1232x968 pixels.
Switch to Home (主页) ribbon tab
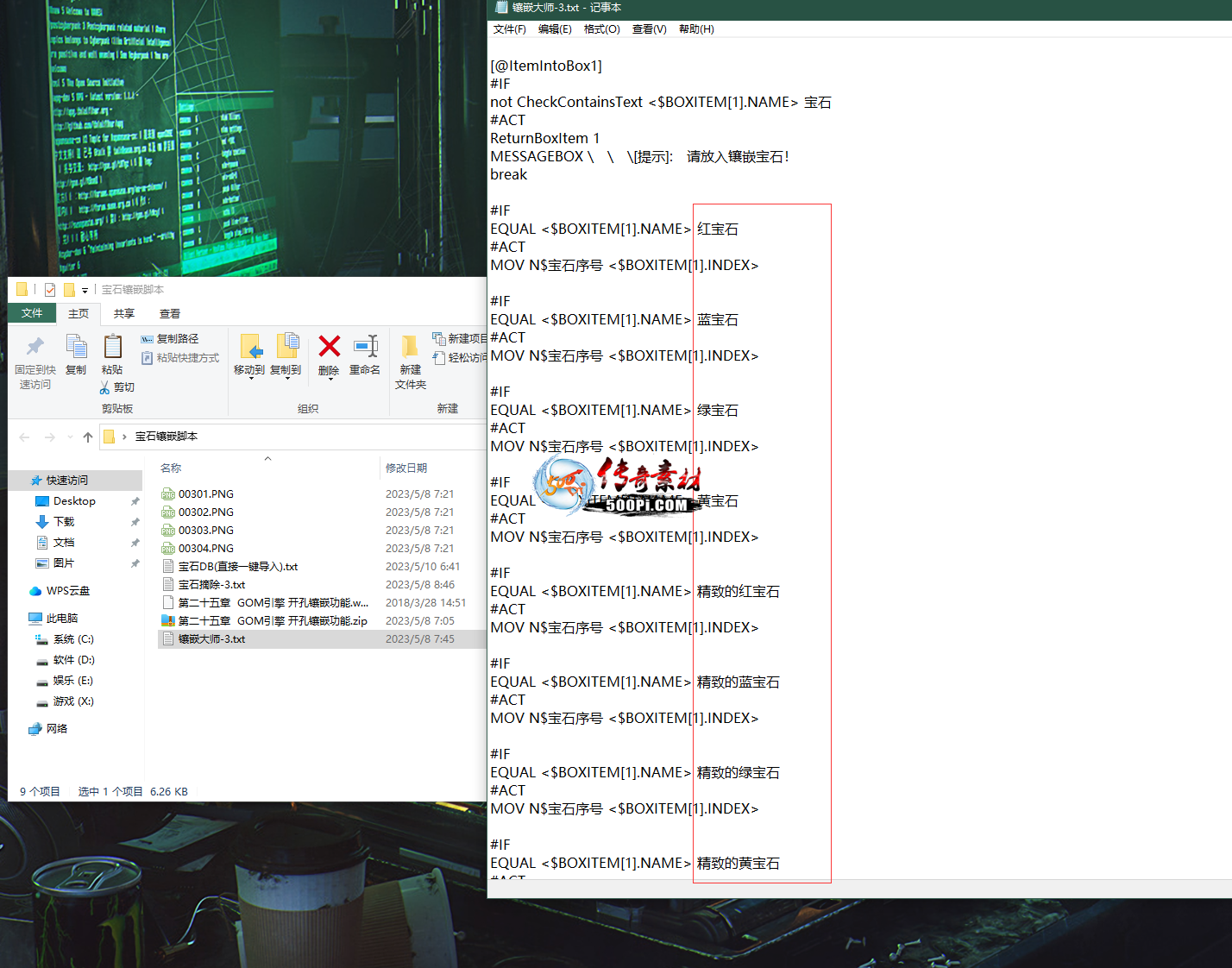coord(79,313)
